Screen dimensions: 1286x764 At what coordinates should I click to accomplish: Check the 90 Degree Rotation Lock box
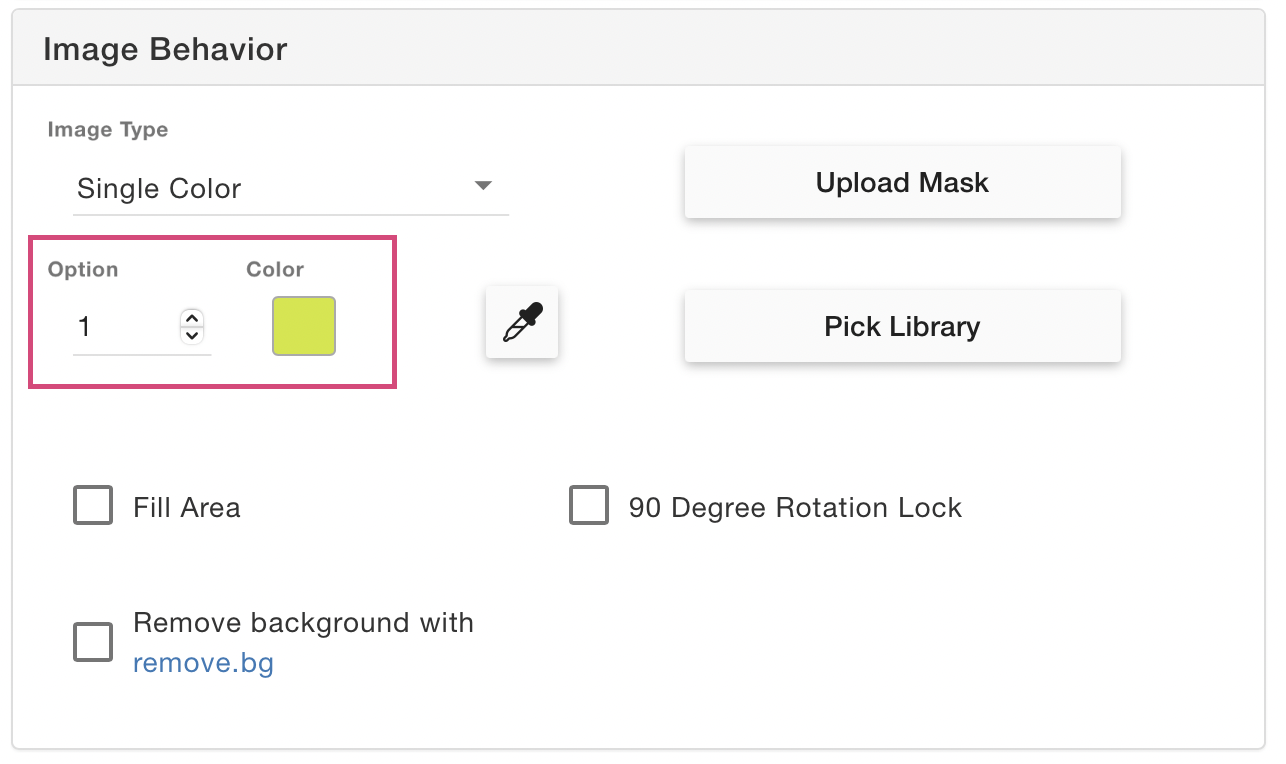pos(589,506)
